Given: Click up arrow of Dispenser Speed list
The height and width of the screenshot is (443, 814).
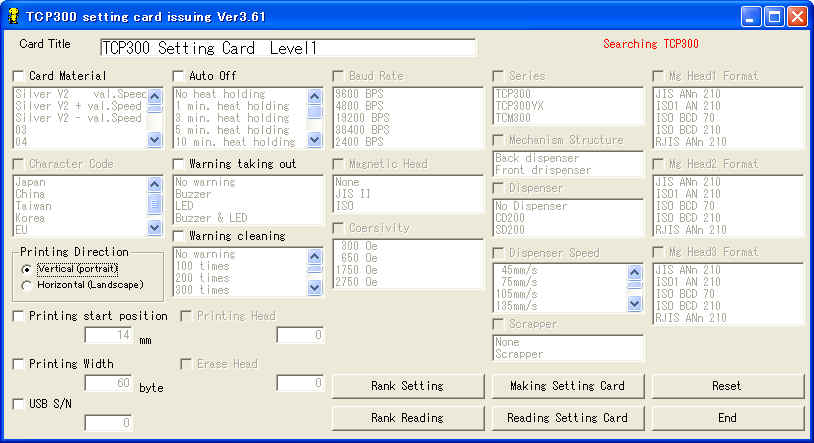Looking at the screenshot, I should 634,272.
